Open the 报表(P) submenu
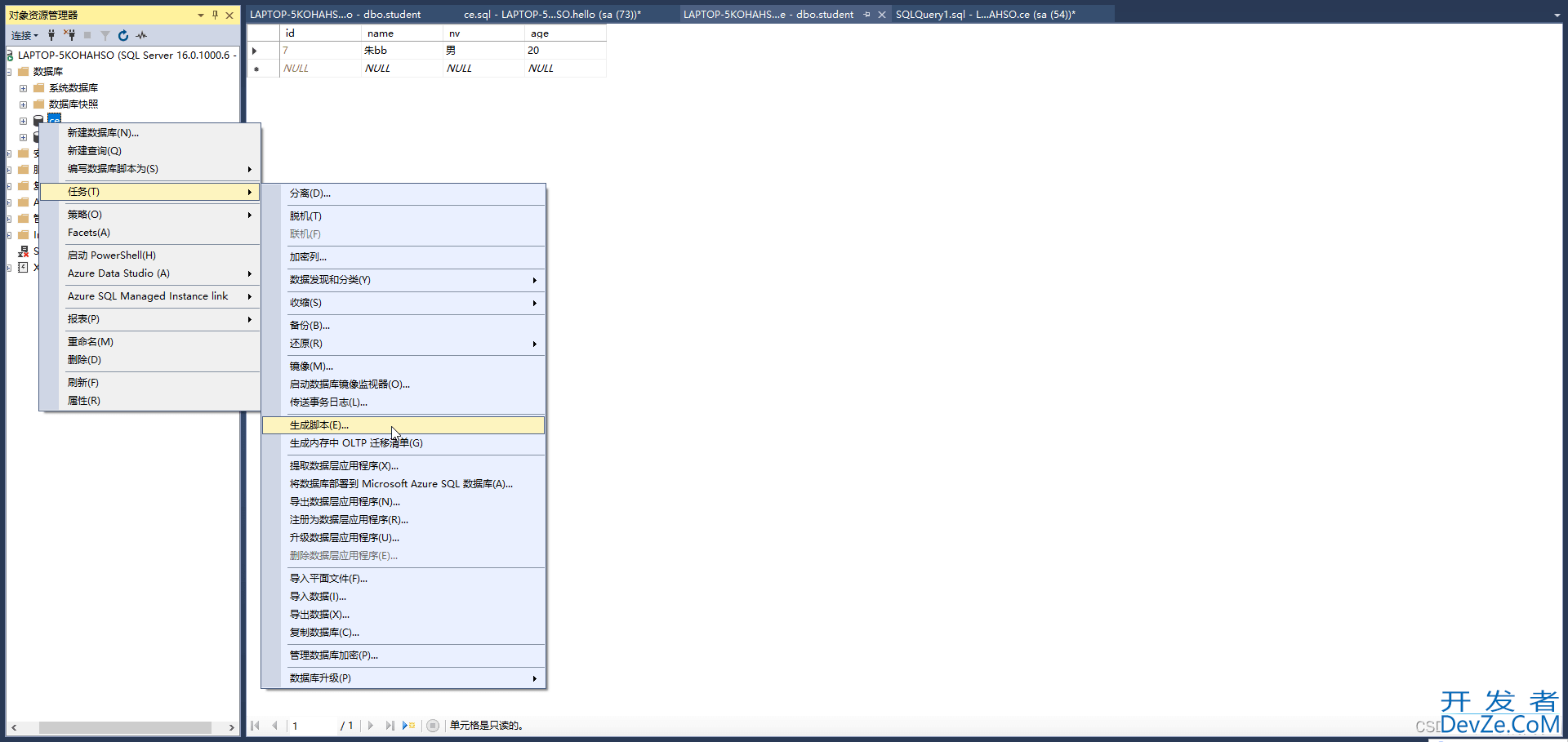The width and height of the screenshot is (1568, 742). (x=150, y=319)
